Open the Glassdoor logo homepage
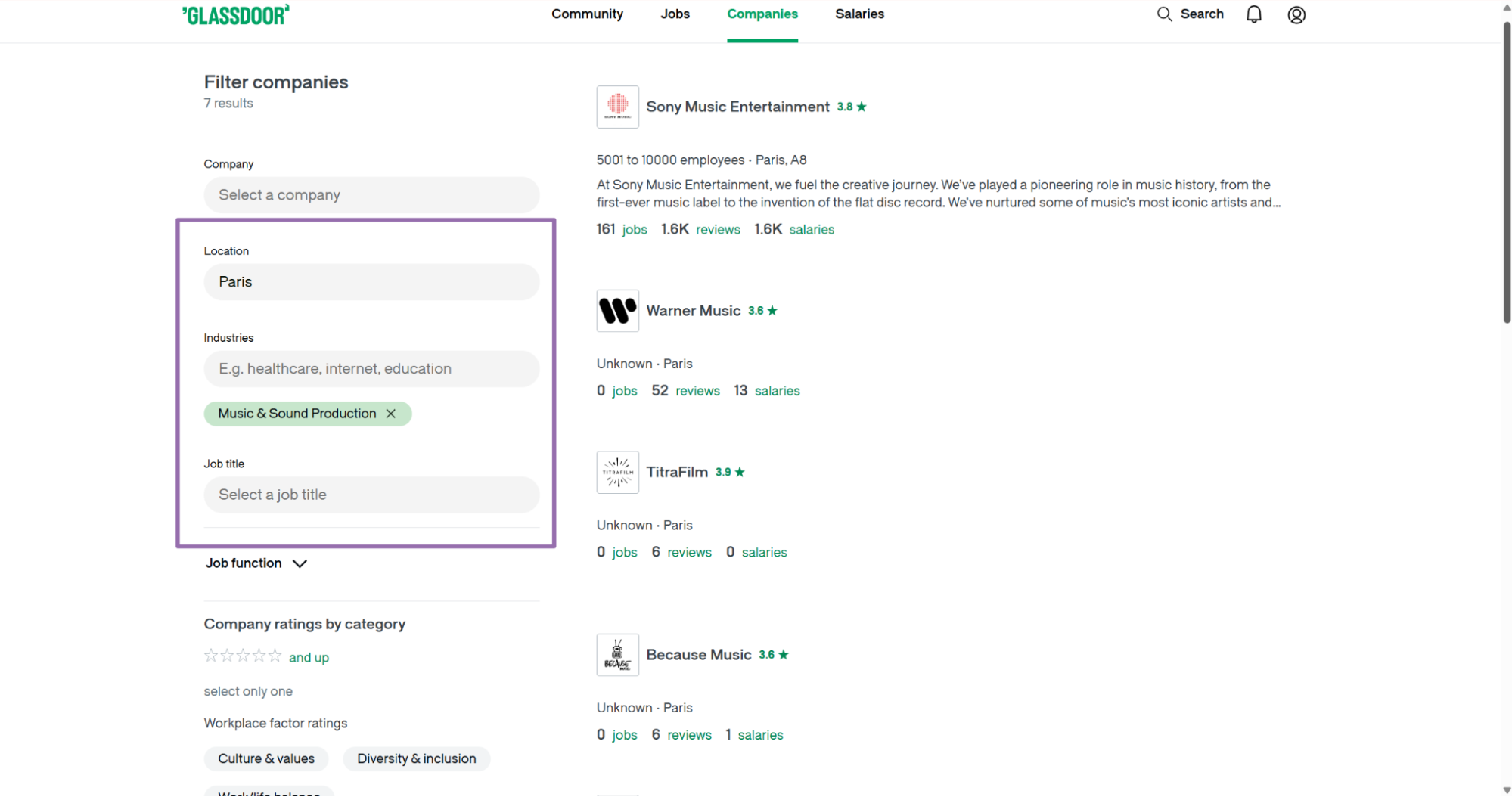Viewport: 1512px width, 797px height. coord(235,15)
